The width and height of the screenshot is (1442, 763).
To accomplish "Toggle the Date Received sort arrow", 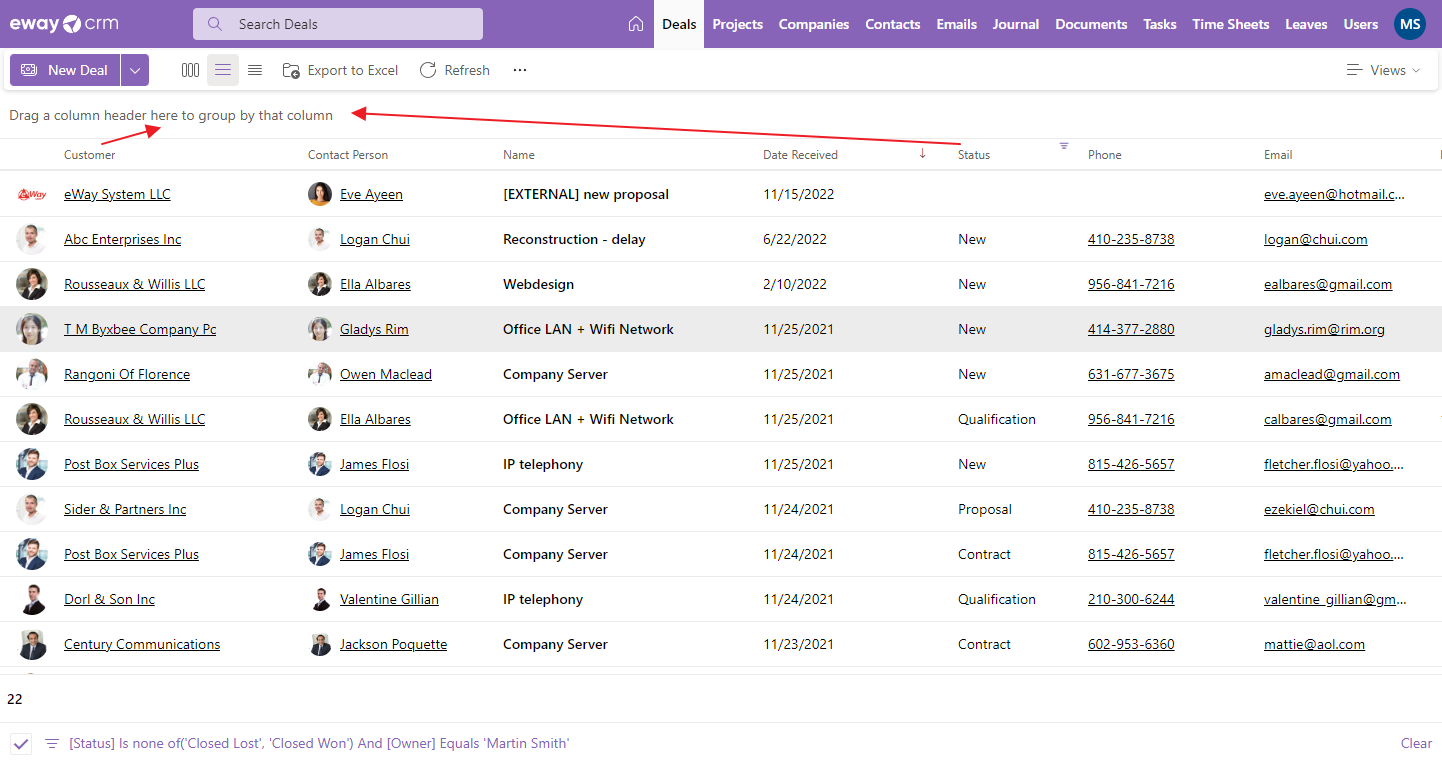I will coord(922,154).
